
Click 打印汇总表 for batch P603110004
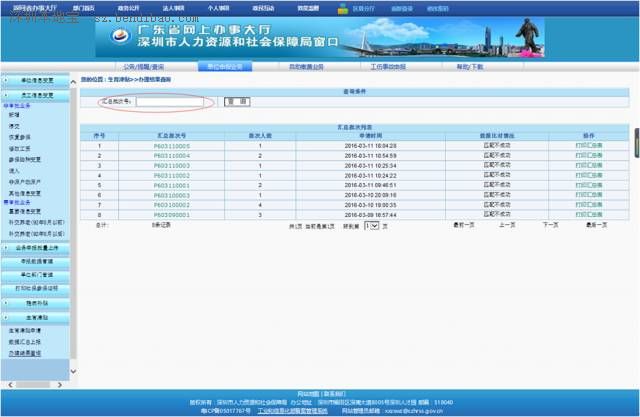pyautogui.click(x=561, y=156)
